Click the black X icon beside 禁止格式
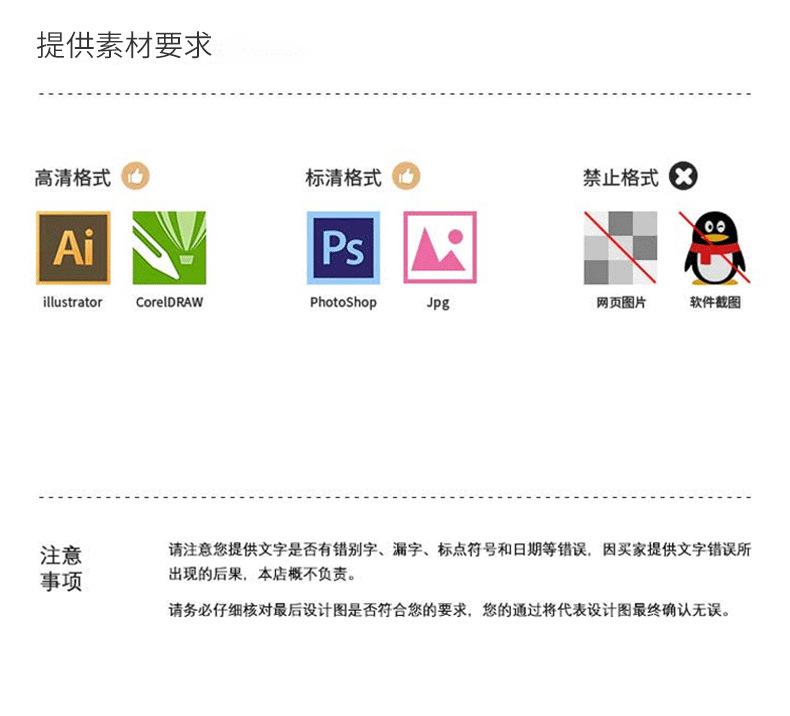The height and width of the screenshot is (716, 790). point(684,177)
